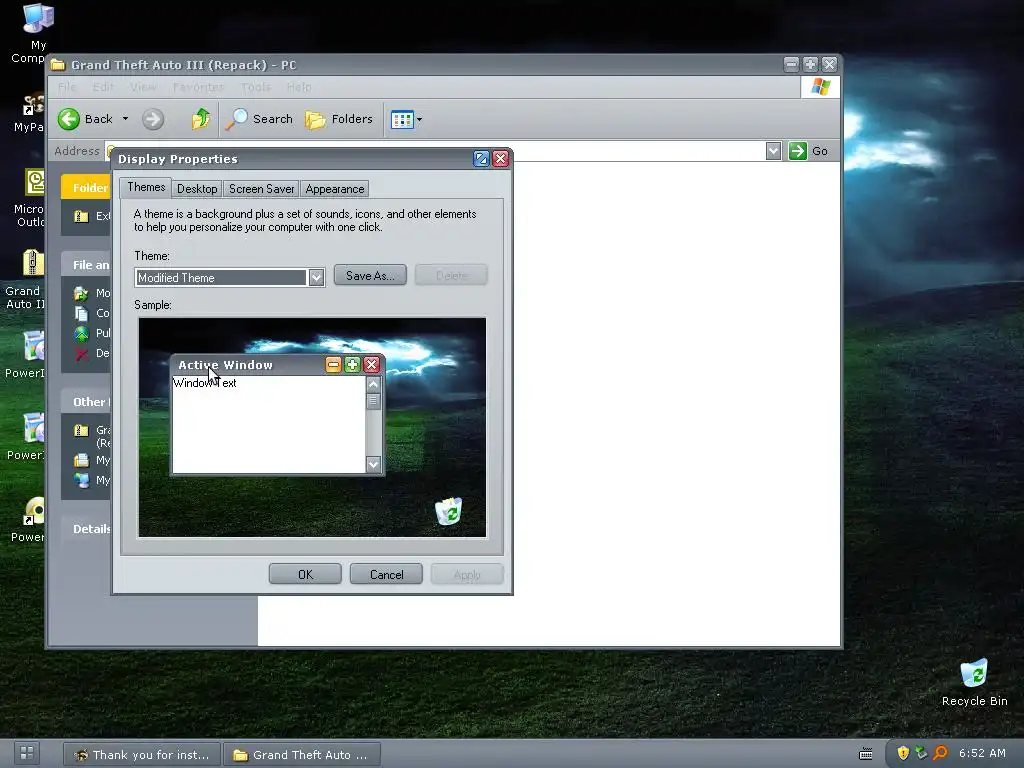Viewport: 1024px width, 768px height.
Task: Open the View menu in Explorer
Action: pyautogui.click(x=143, y=87)
